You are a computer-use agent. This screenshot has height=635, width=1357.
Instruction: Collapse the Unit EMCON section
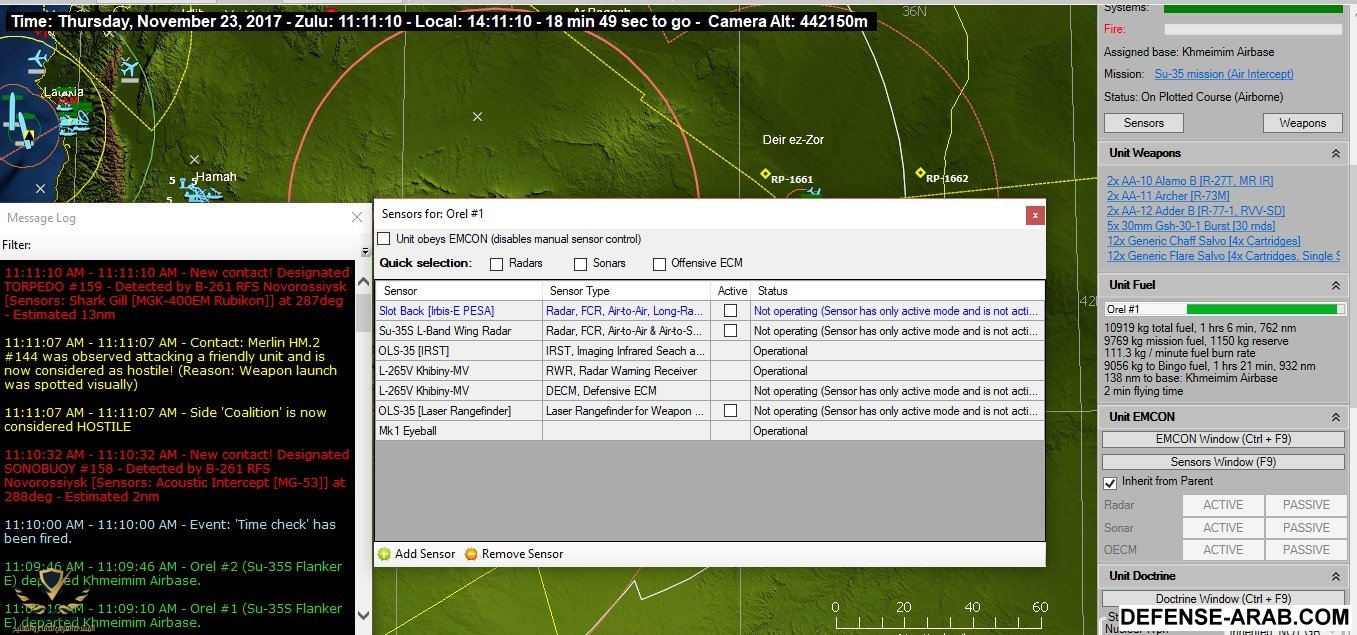[x=1335, y=417]
